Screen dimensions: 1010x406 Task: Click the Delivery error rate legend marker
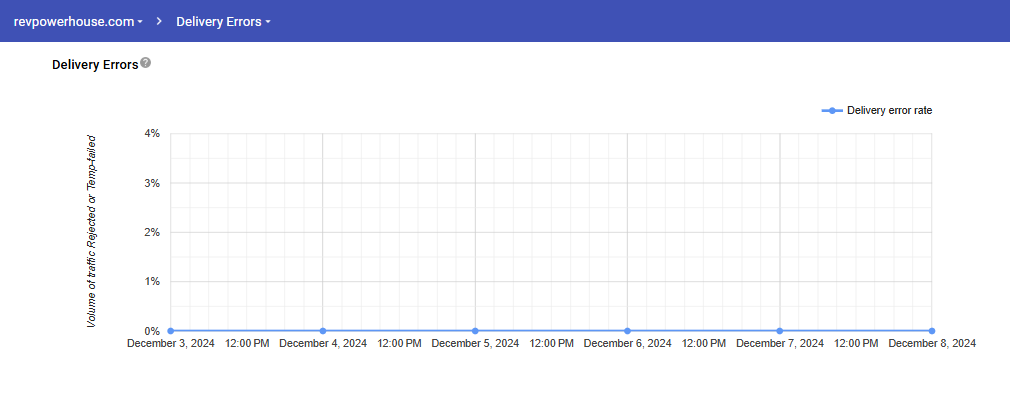point(832,111)
